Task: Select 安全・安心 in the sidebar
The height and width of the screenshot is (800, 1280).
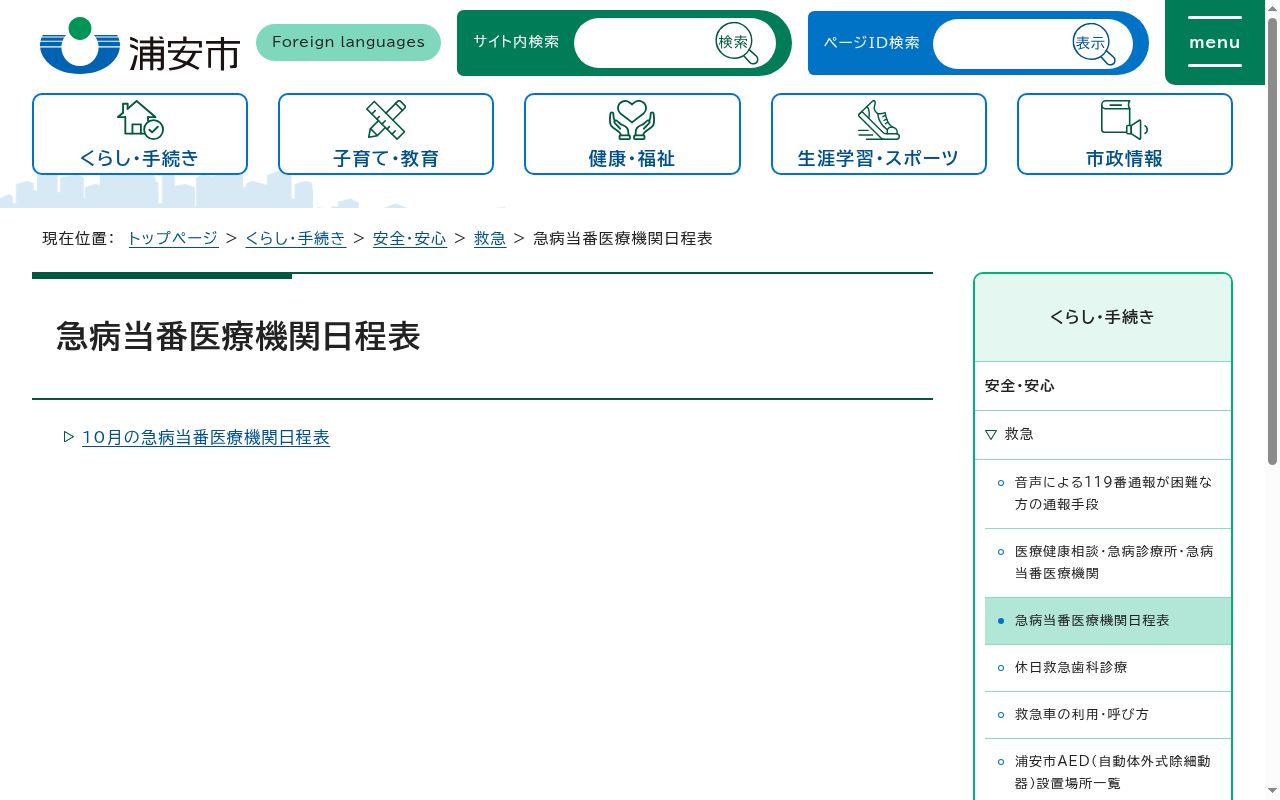Action: [x=1103, y=386]
